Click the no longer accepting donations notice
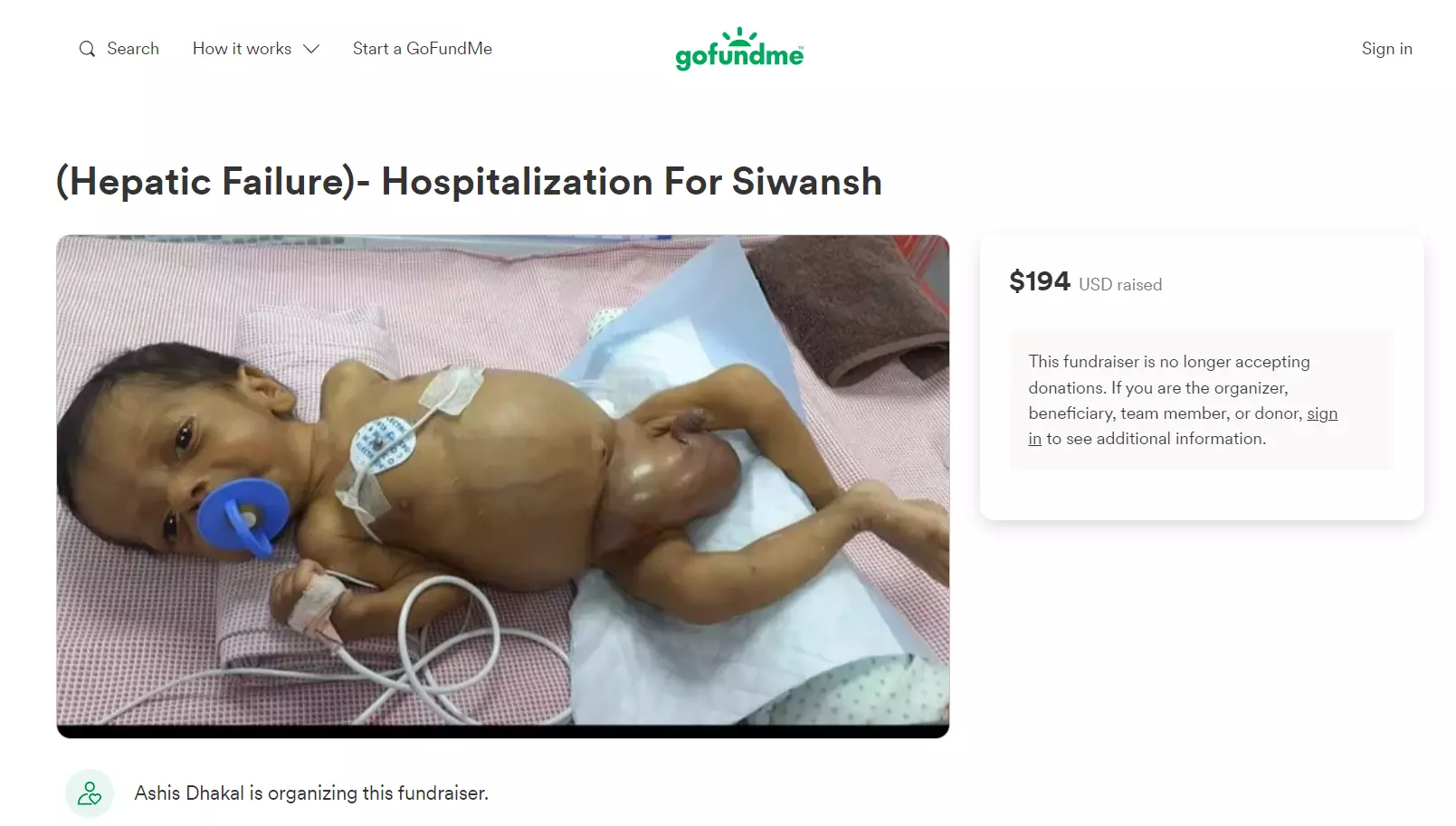1456x826 pixels. [1201, 400]
